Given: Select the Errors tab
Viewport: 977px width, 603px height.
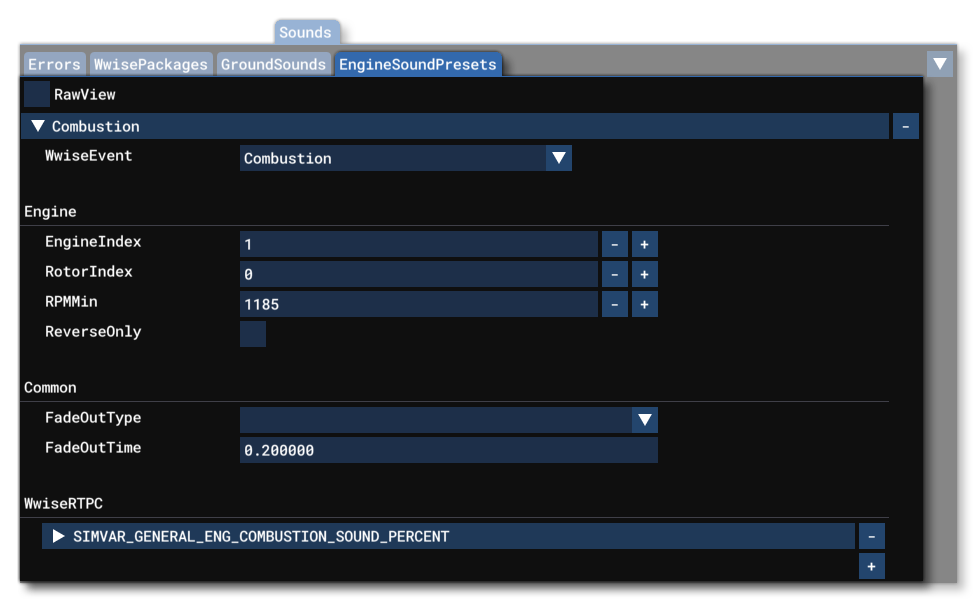Looking at the screenshot, I should [54, 63].
